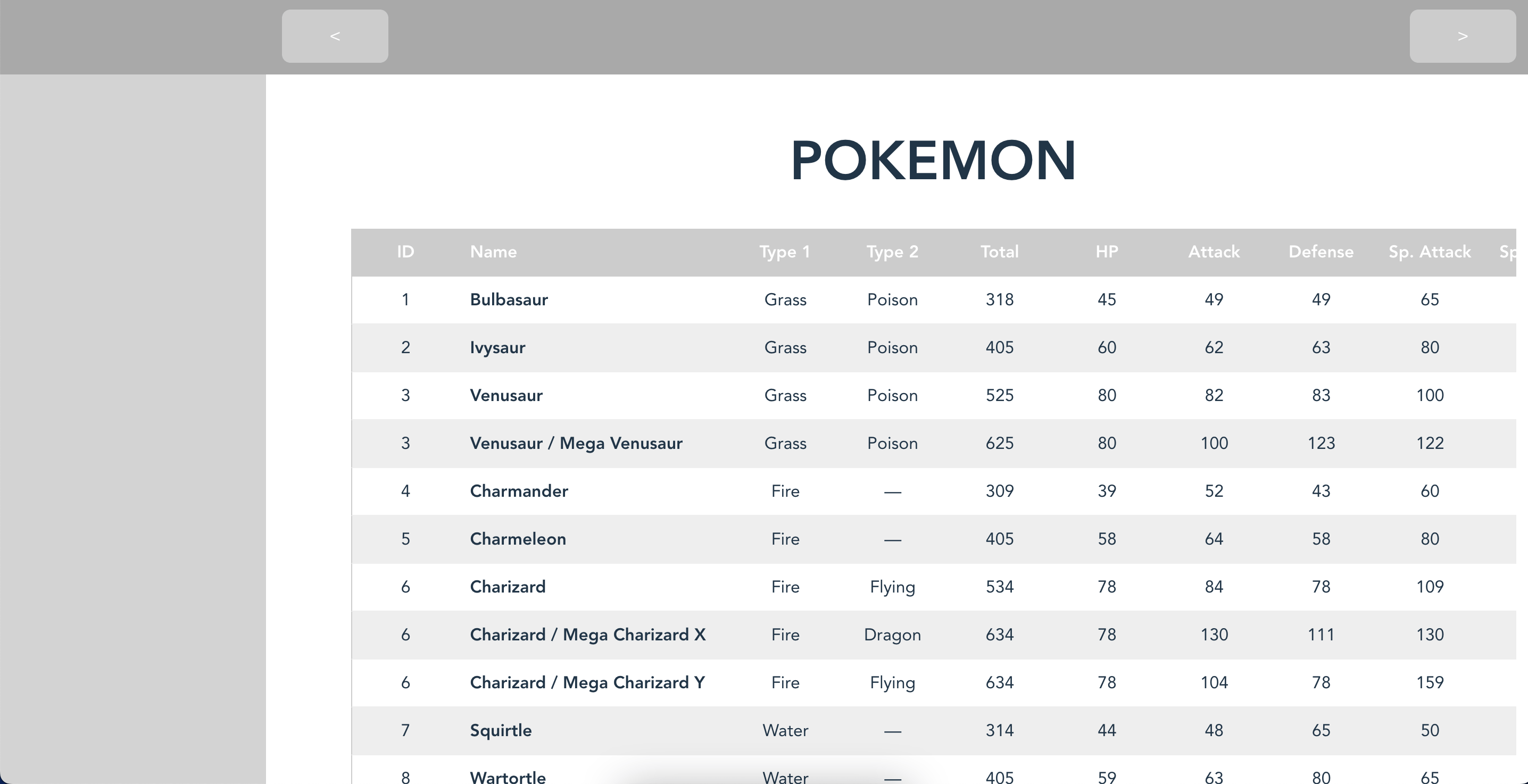Select the Type 2 column header

point(892,253)
